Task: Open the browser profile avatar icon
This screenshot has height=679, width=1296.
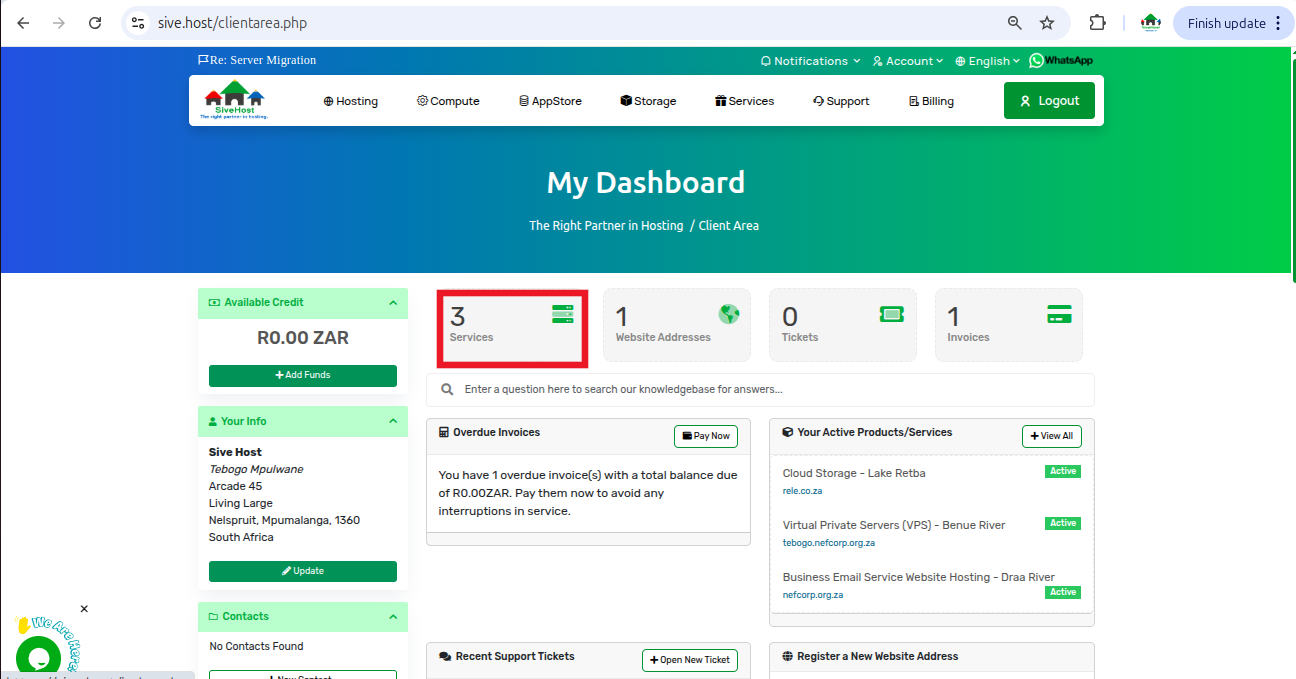Action: (x=1150, y=23)
